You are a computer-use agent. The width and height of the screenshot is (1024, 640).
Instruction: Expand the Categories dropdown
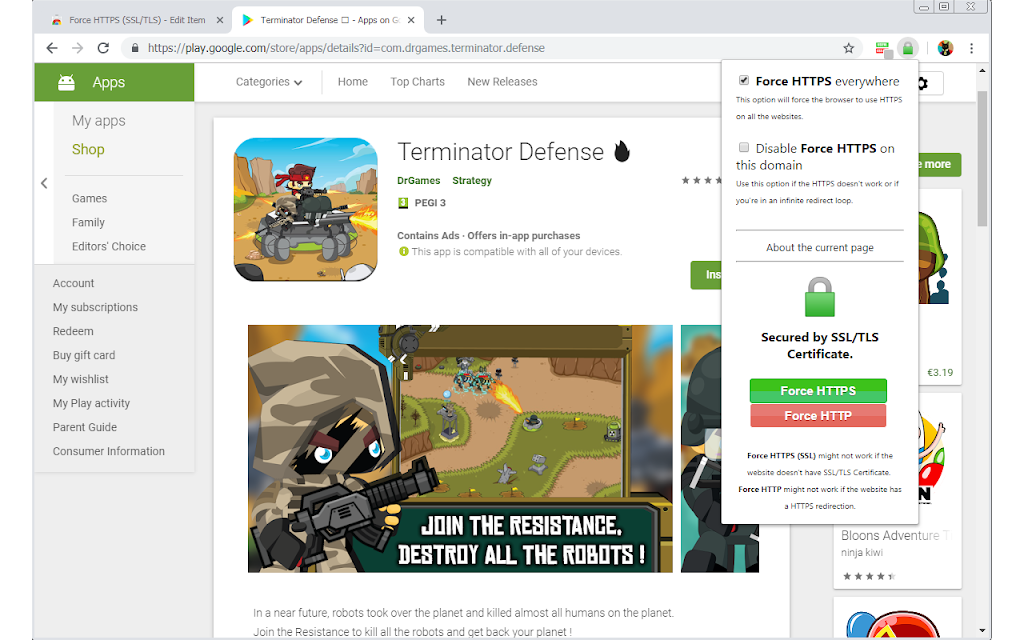tap(268, 82)
